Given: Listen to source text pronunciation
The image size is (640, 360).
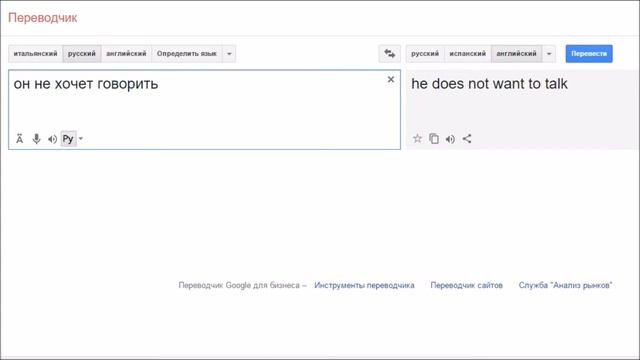Looking at the screenshot, I should [x=52, y=139].
